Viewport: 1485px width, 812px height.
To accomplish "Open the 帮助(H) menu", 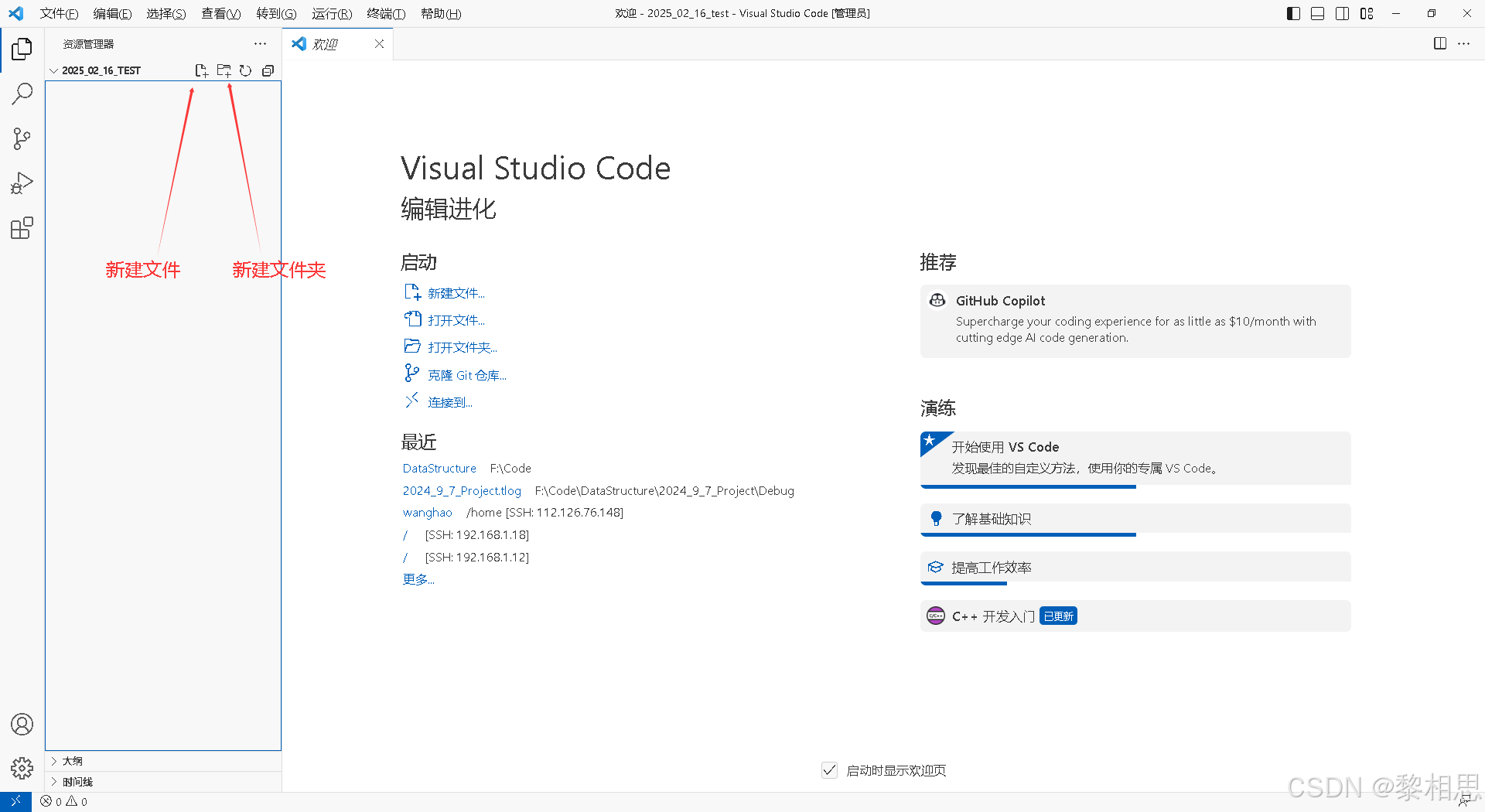I will (x=441, y=13).
